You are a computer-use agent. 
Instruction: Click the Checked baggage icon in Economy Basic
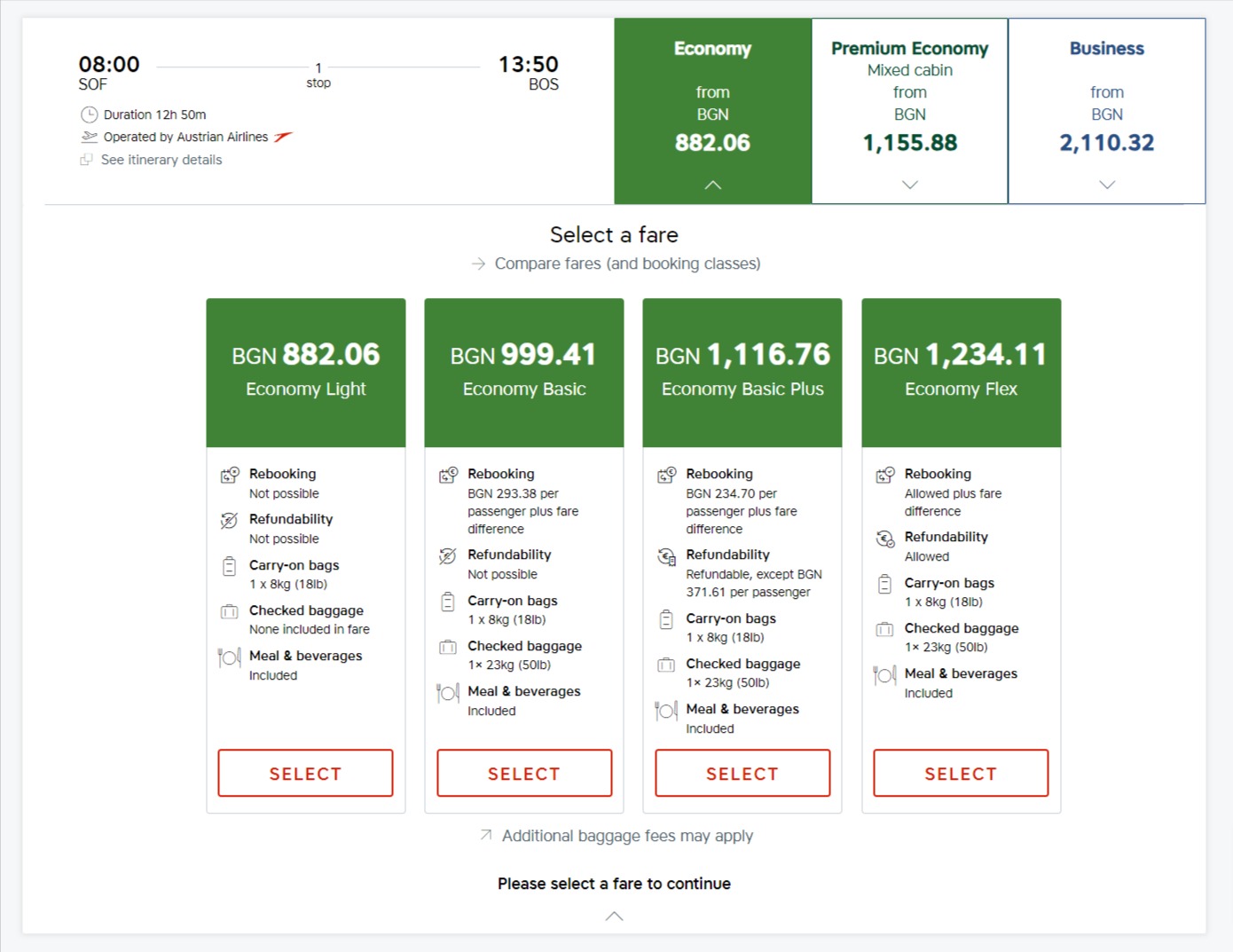447,647
